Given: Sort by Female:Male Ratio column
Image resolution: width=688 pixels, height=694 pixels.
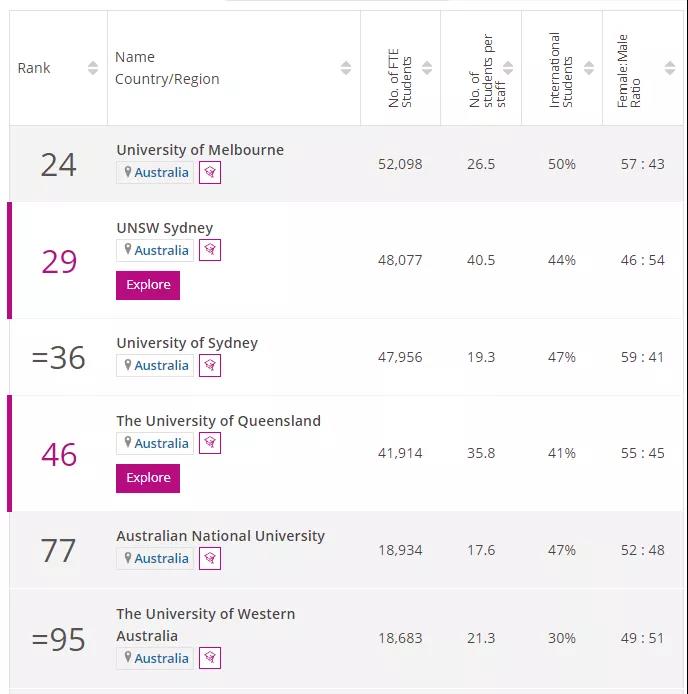Looking at the screenshot, I should pos(671,68).
